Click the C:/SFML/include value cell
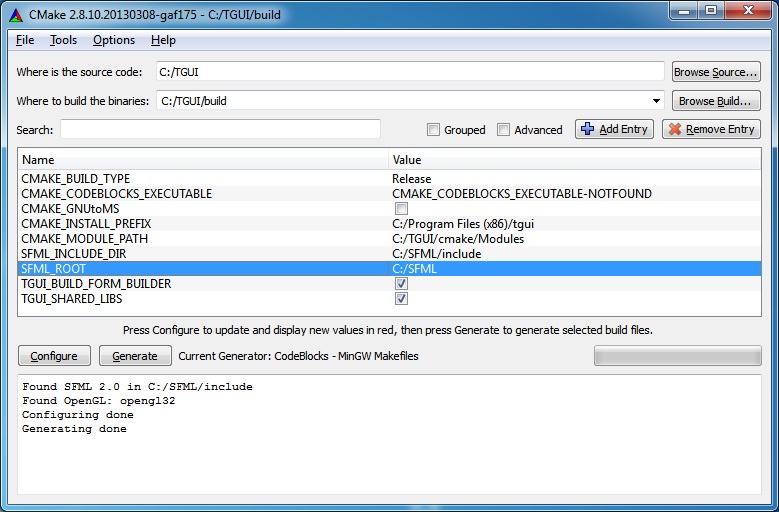779x512 pixels. point(437,254)
